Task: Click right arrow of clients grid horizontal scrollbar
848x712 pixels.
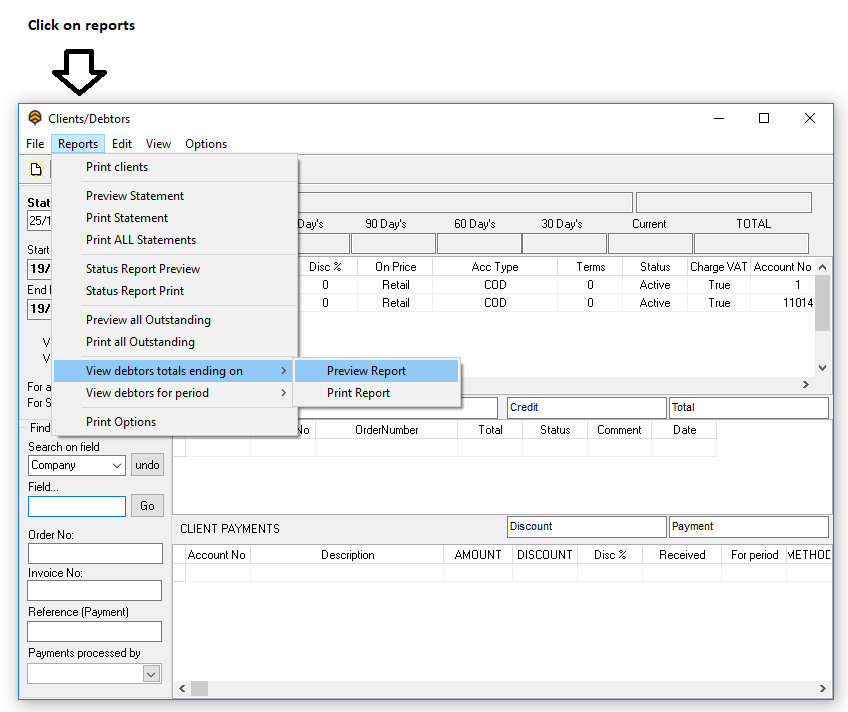Action: [806, 384]
